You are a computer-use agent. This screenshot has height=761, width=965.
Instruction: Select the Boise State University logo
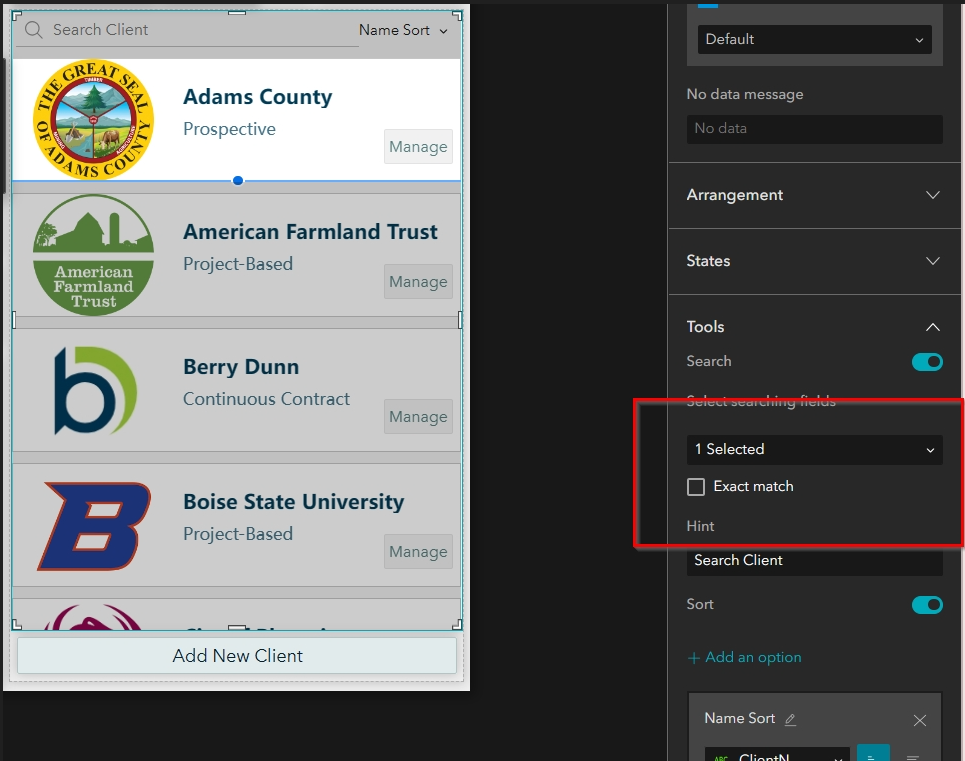click(94, 526)
